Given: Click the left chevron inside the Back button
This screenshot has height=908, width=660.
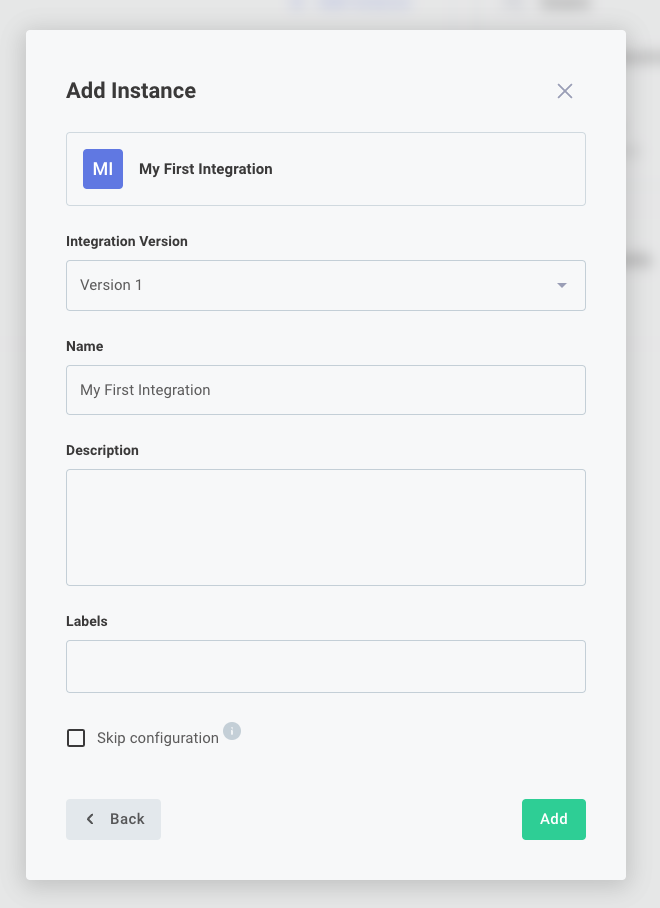Looking at the screenshot, I should pos(91,819).
